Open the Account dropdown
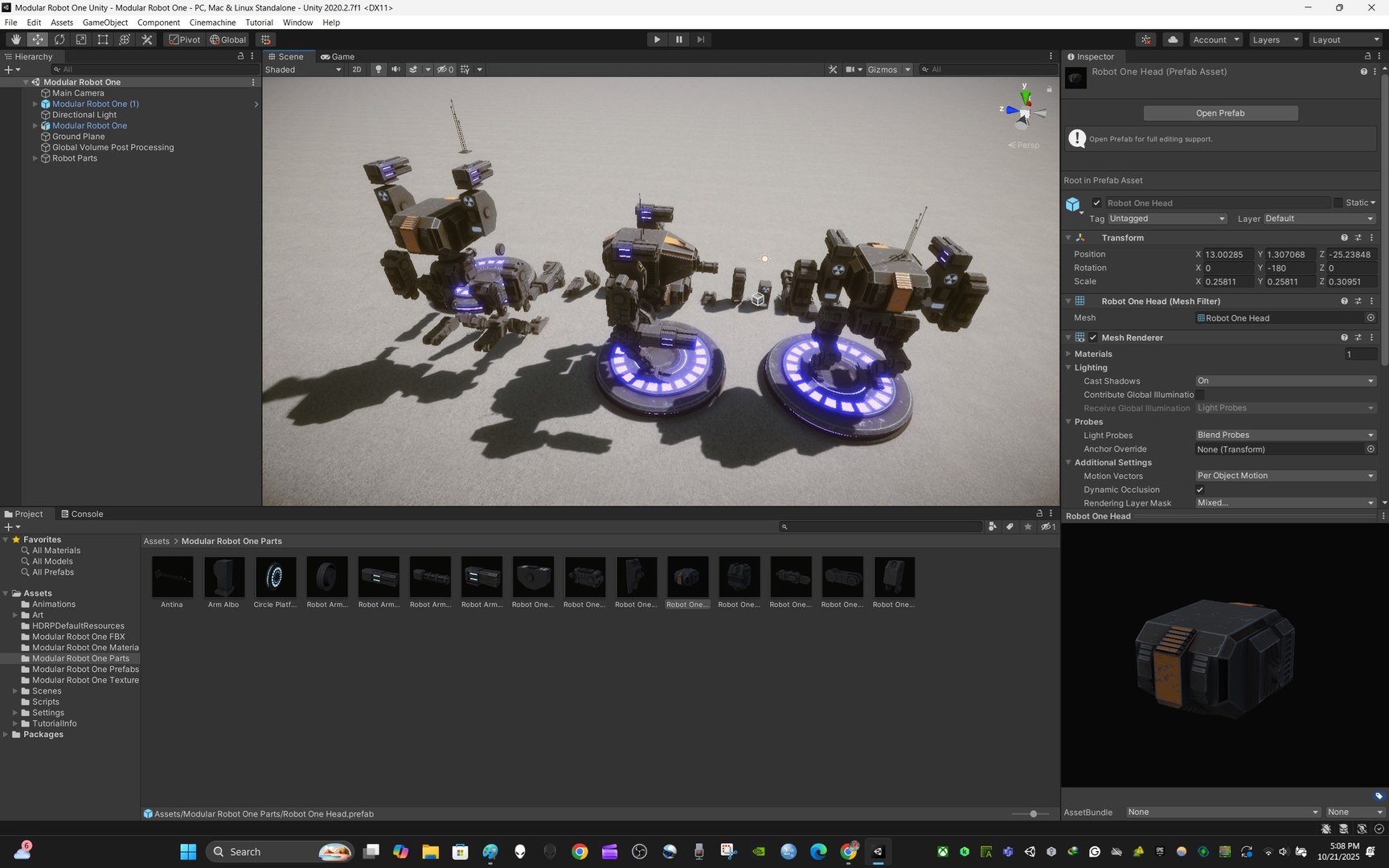The height and width of the screenshot is (868, 1389). [1216, 39]
